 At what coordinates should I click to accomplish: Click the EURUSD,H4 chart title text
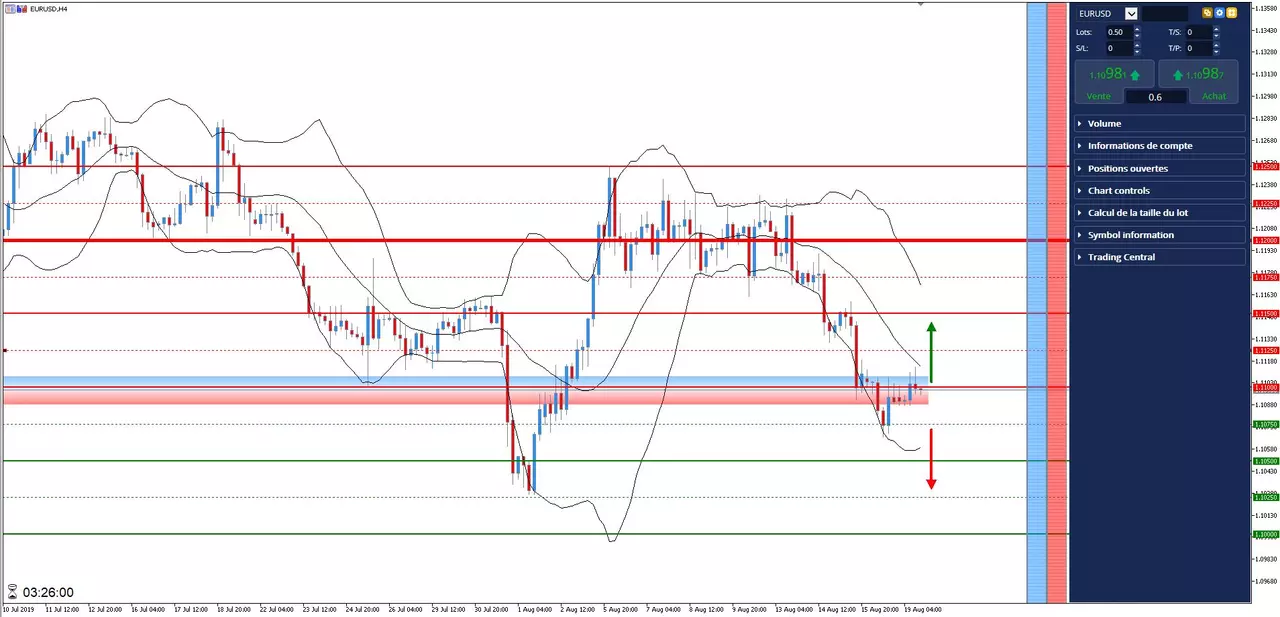pos(49,9)
